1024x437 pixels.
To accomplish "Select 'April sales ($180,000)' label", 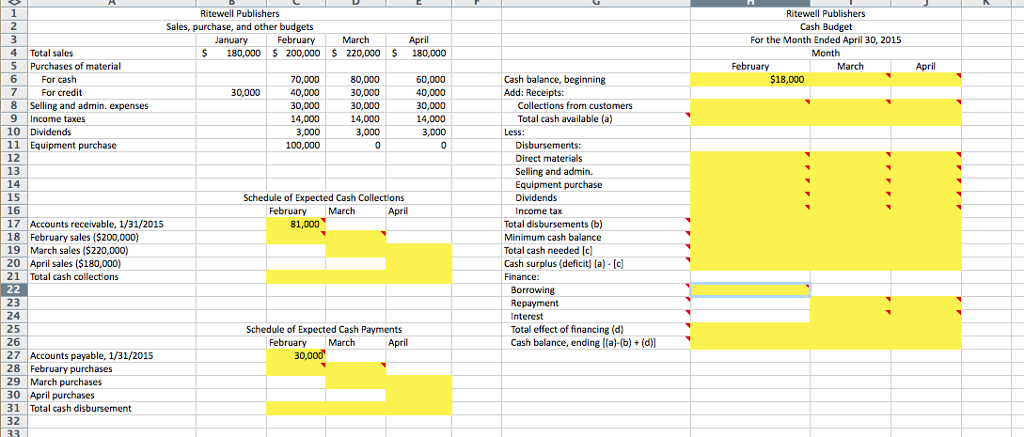I will (76, 264).
